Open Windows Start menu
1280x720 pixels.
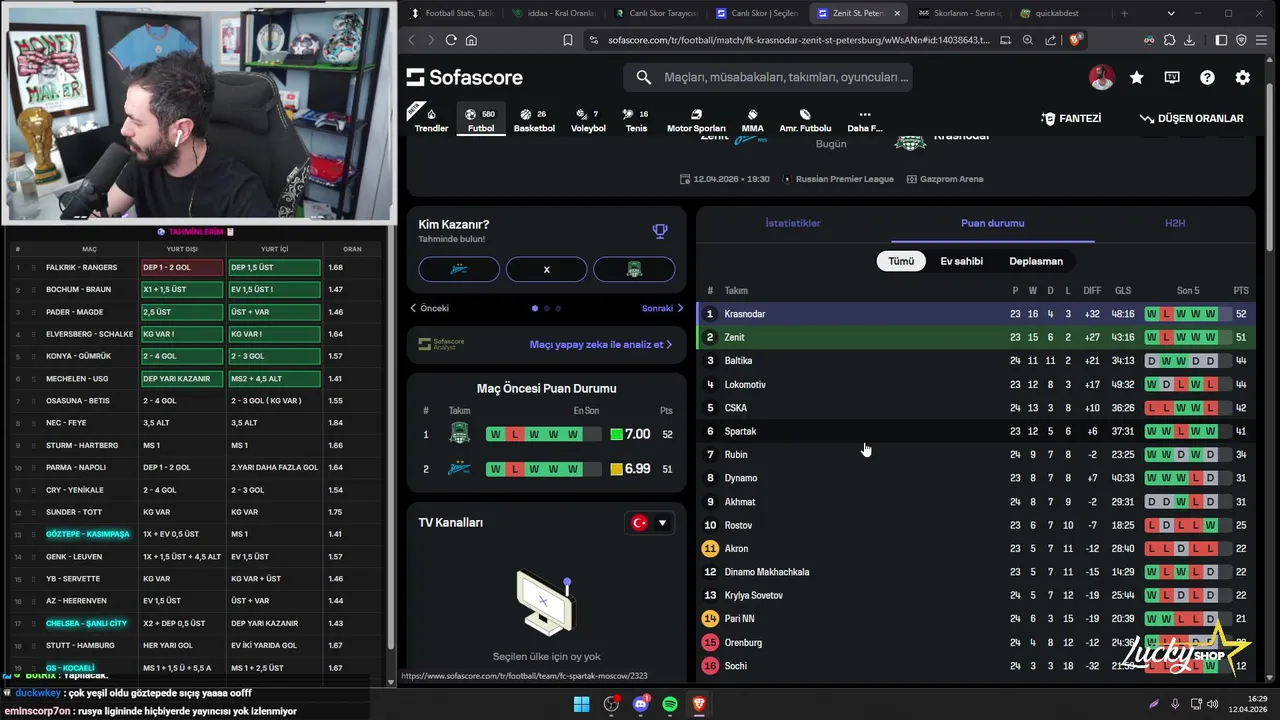click(581, 704)
